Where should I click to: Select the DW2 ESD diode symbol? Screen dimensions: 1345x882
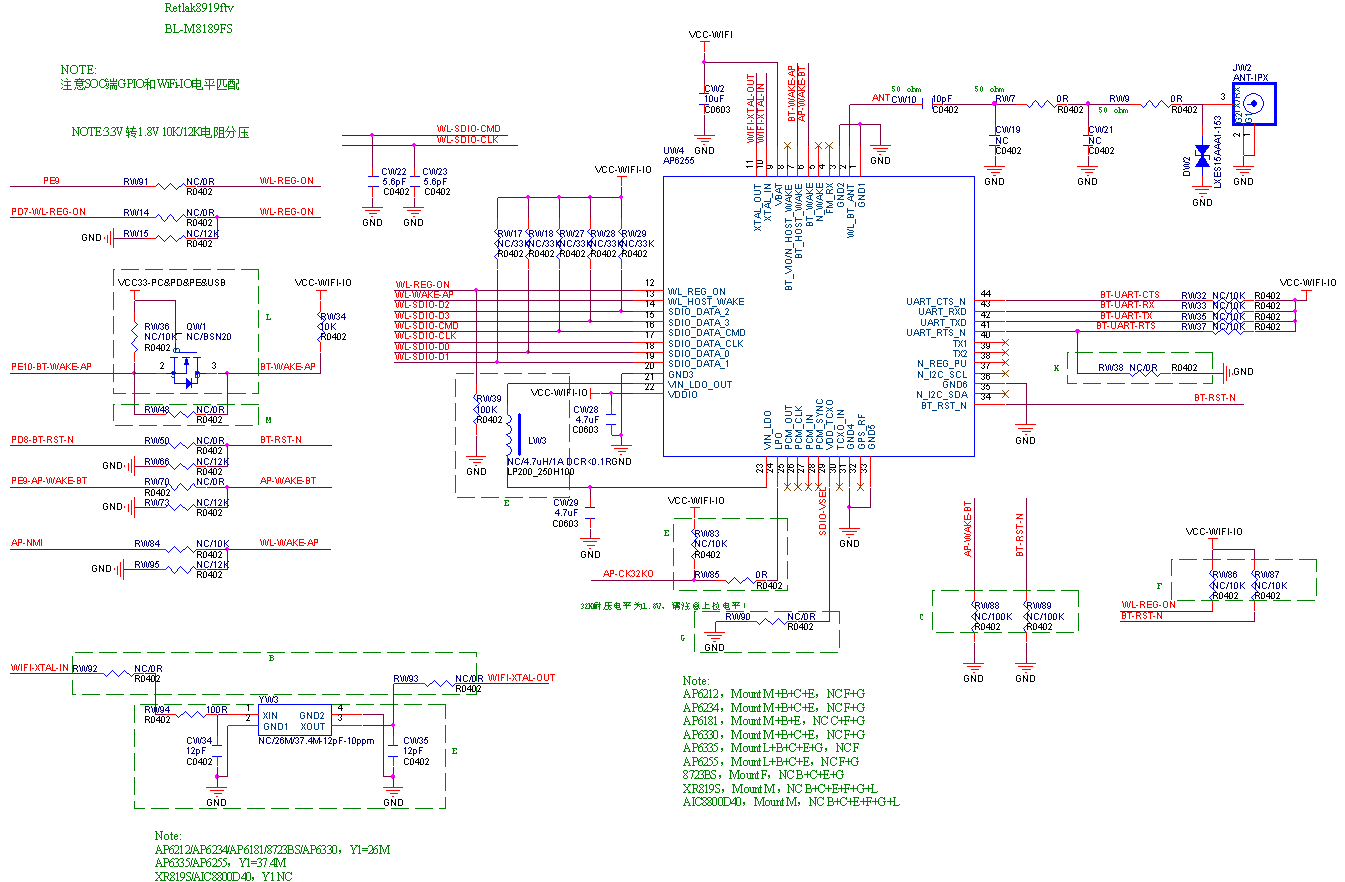click(x=1202, y=158)
